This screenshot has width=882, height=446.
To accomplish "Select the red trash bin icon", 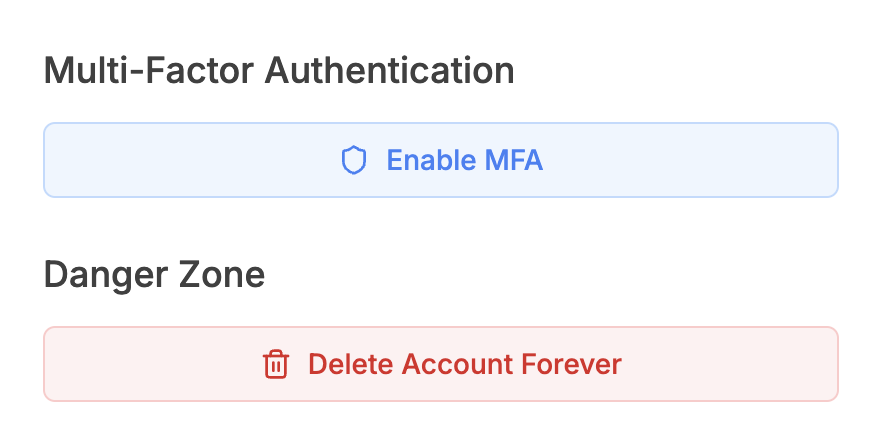I will tap(276, 364).
